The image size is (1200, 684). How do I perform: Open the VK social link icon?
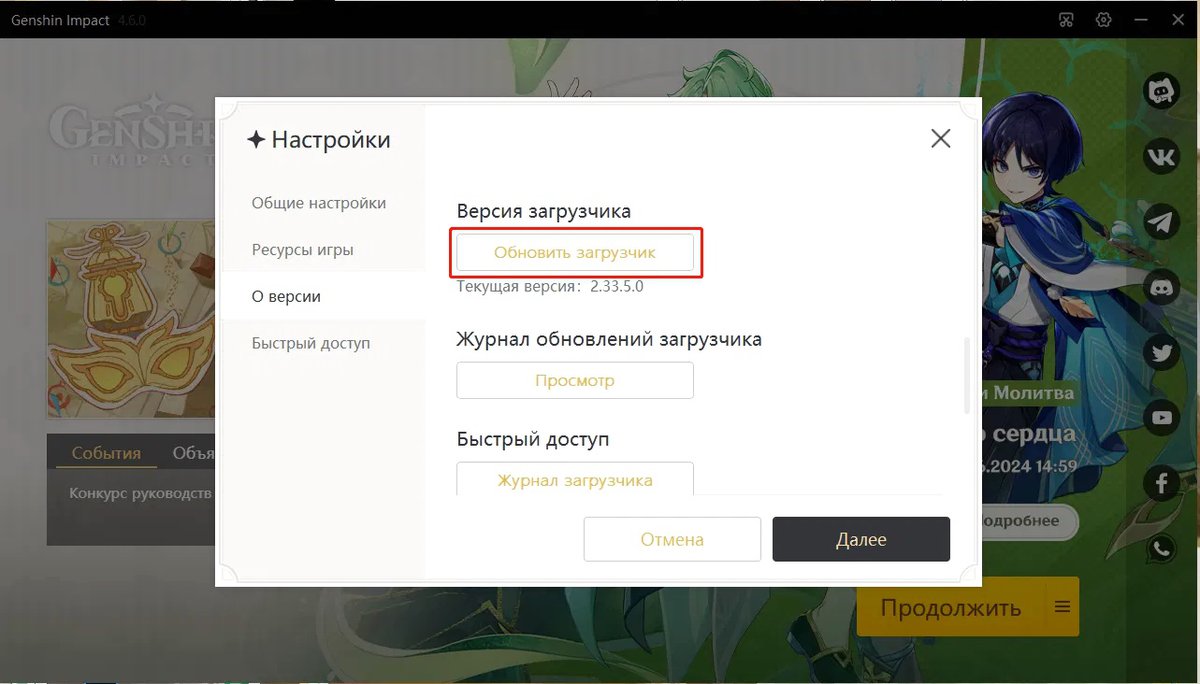coord(1161,157)
